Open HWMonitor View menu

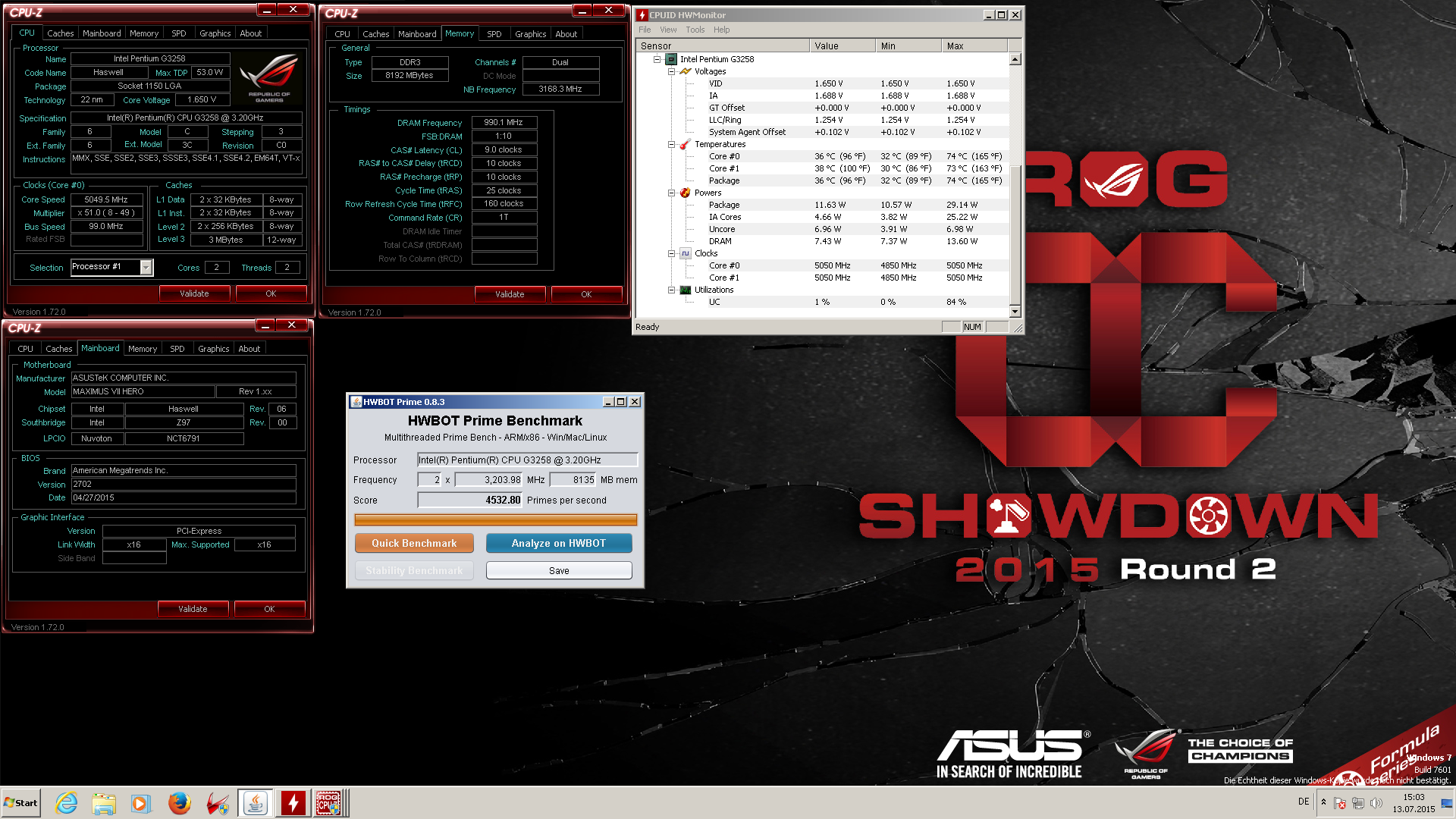click(x=668, y=30)
